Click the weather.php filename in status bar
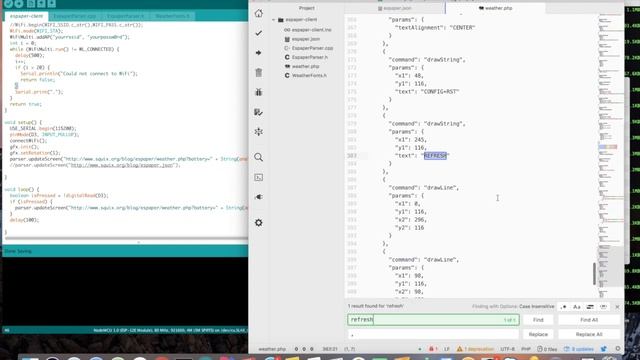Image resolution: width=640 pixels, height=360 pixels. (272, 349)
